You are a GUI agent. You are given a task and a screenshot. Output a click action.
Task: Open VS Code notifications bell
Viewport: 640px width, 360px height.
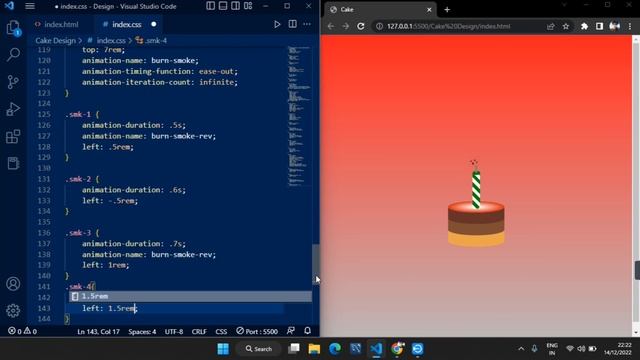tap(307, 331)
